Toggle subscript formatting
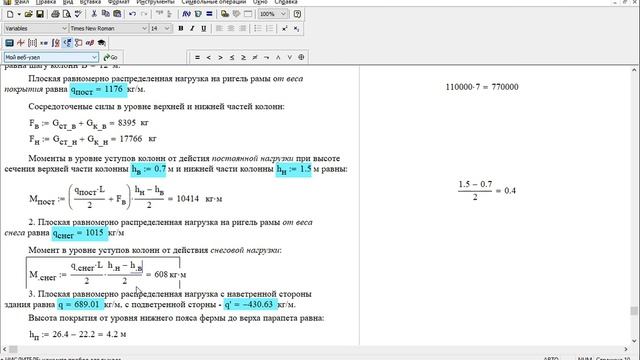The width and height of the screenshot is (640, 360). click(296, 29)
